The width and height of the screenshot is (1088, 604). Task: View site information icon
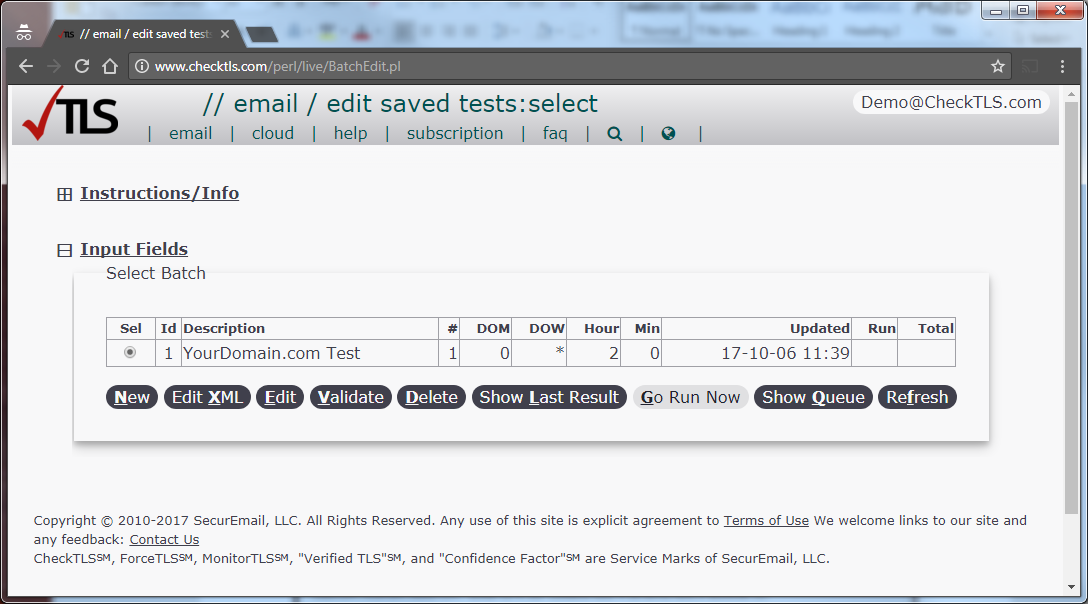click(x=142, y=67)
